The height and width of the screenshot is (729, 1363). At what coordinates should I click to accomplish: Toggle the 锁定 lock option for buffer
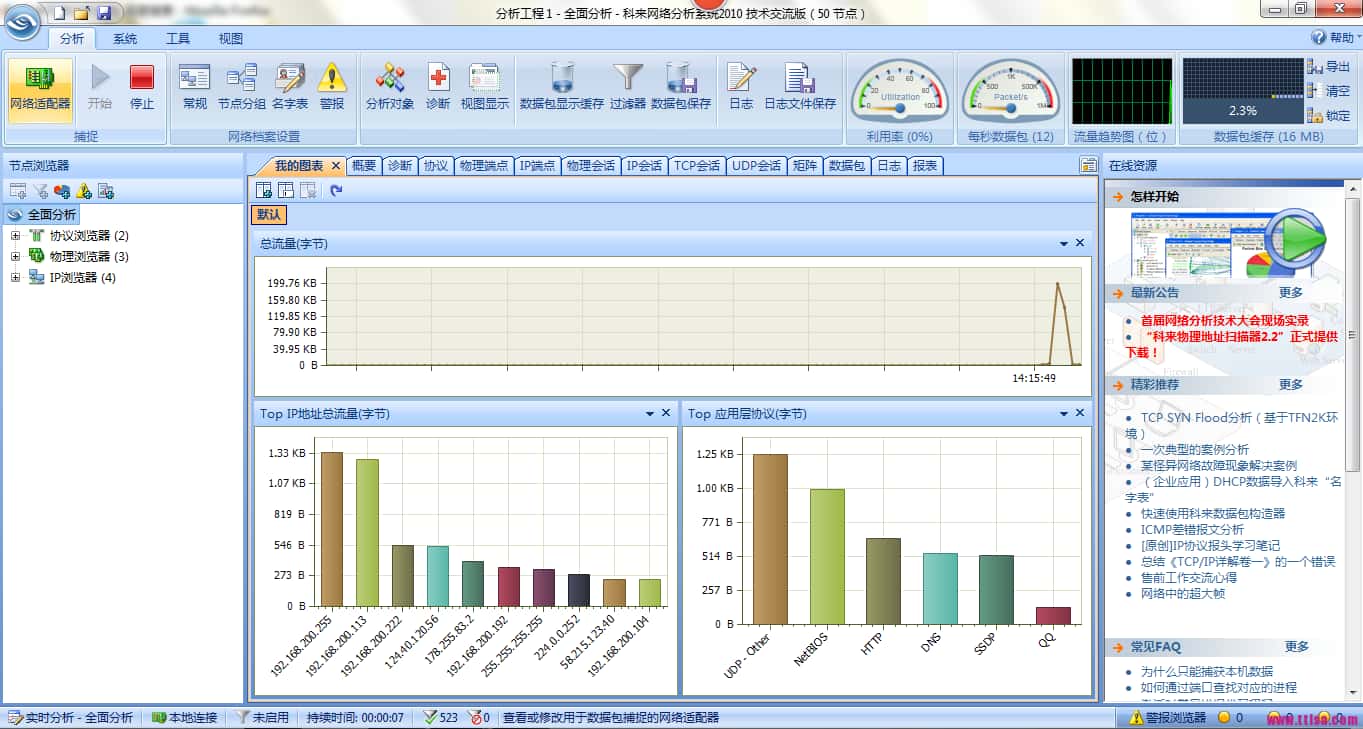point(1329,116)
